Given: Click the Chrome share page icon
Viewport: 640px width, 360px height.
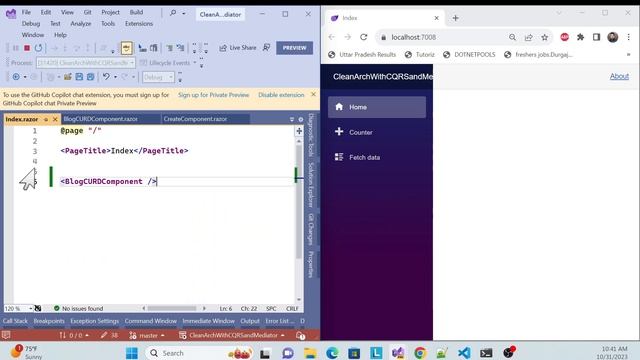Looking at the screenshot, I should [529, 37].
